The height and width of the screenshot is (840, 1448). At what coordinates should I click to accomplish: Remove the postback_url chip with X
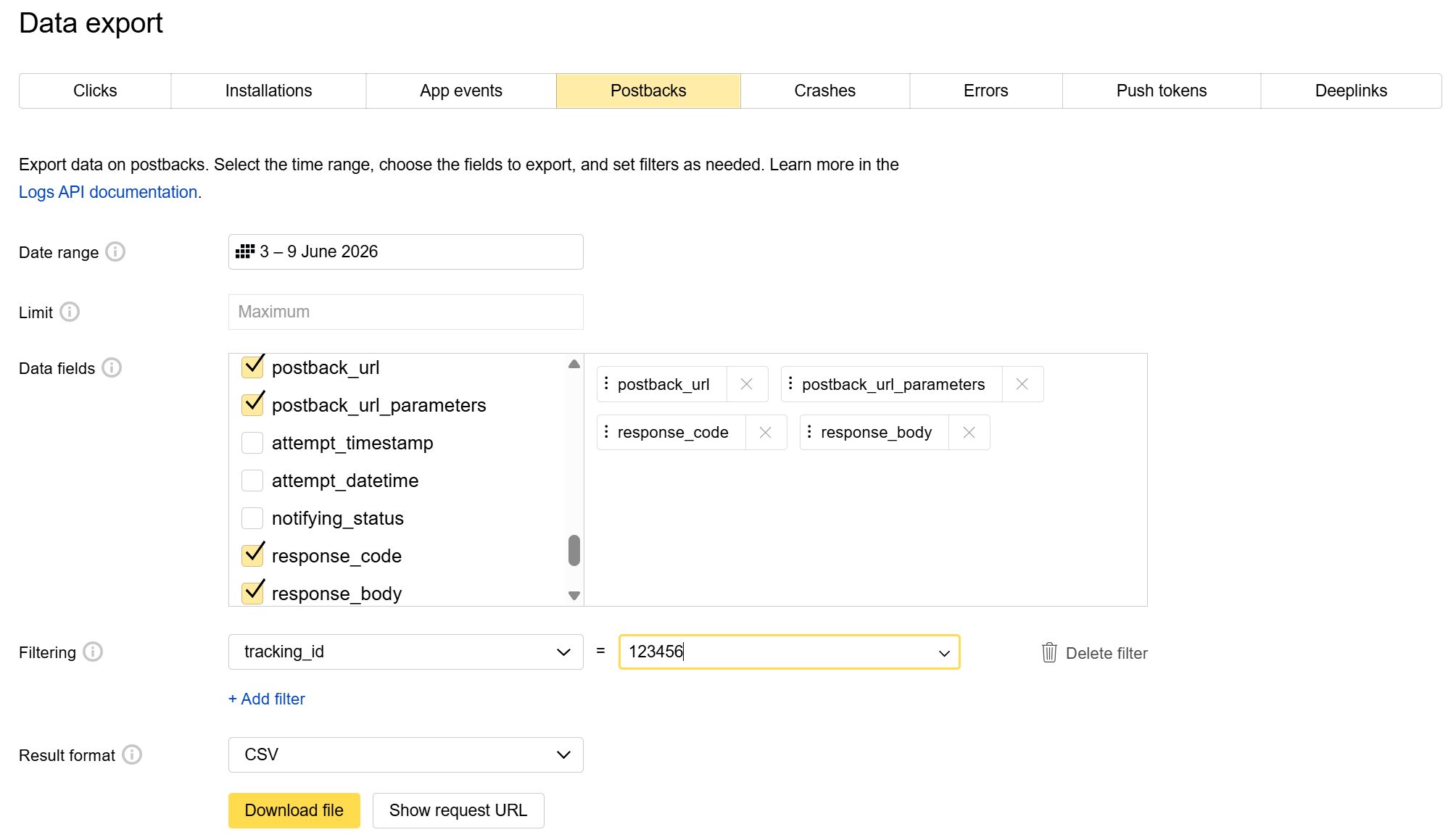(x=746, y=384)
